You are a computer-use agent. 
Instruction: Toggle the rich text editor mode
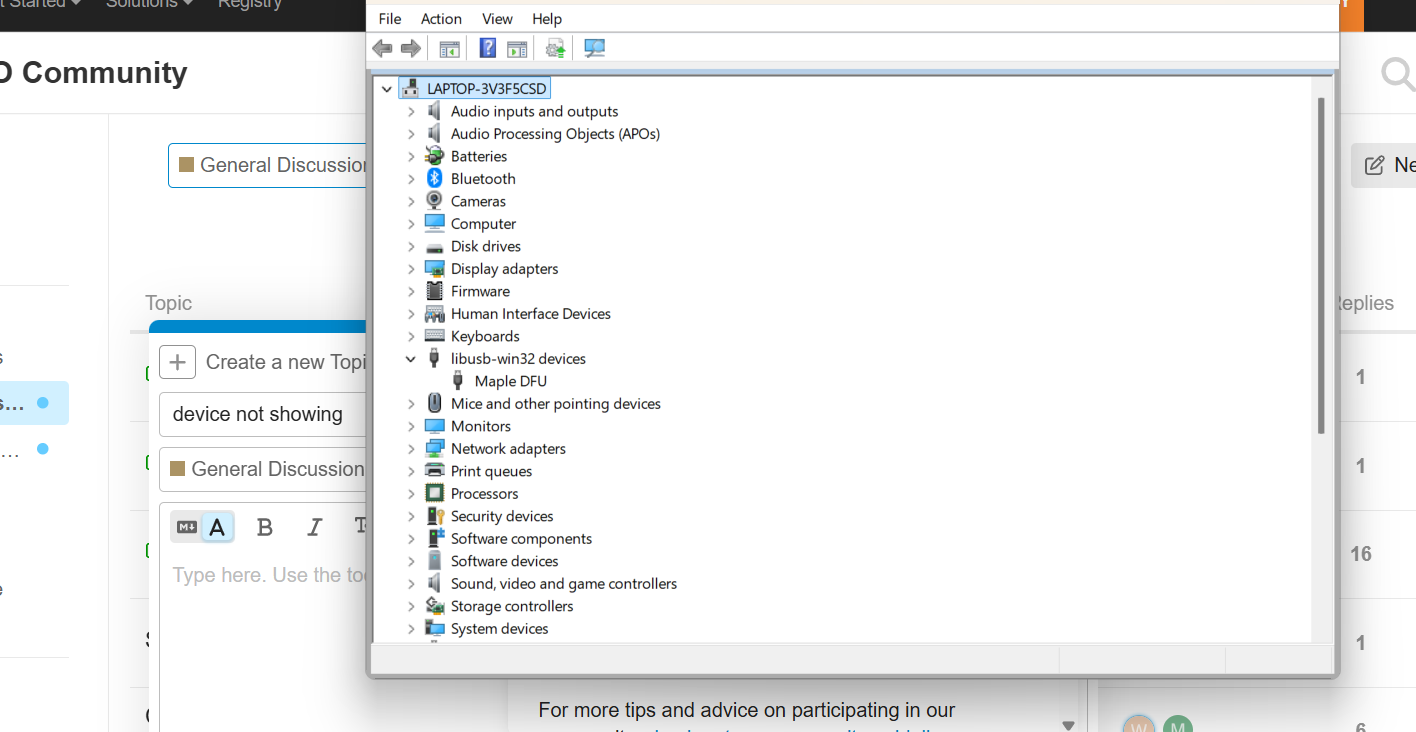point(217,527)
